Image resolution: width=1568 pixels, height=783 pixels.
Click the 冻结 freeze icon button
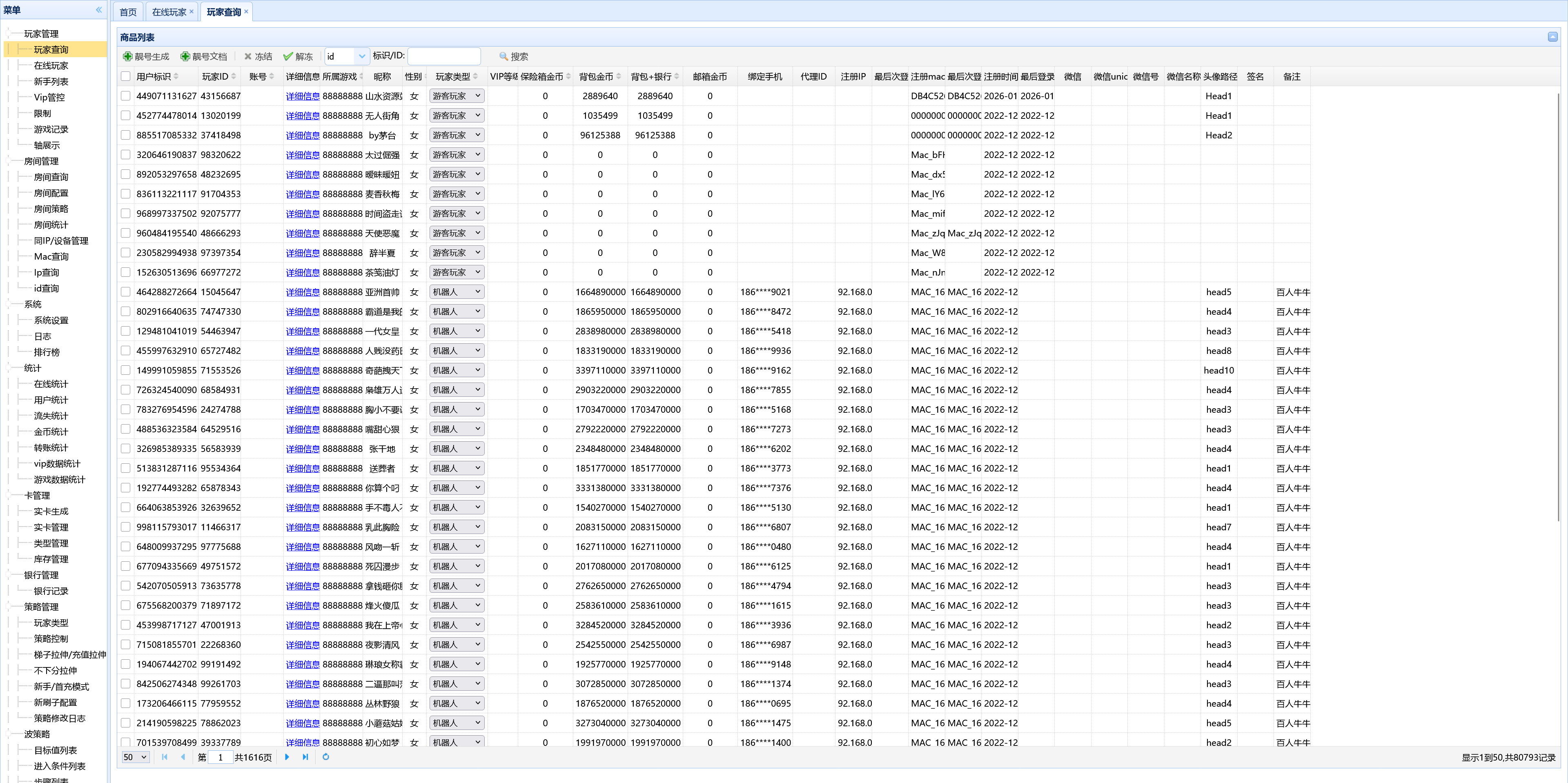pos(248,57)
